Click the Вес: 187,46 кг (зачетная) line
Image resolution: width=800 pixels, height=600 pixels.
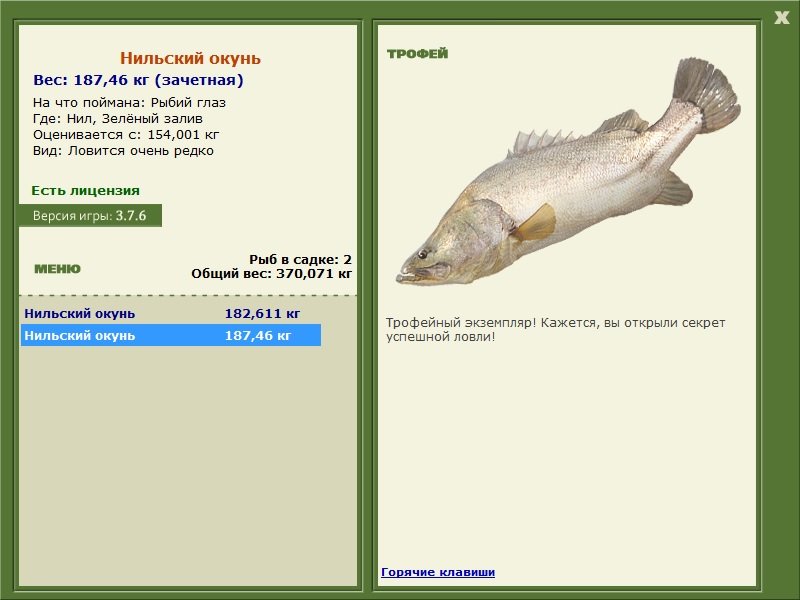click(138, 80)
